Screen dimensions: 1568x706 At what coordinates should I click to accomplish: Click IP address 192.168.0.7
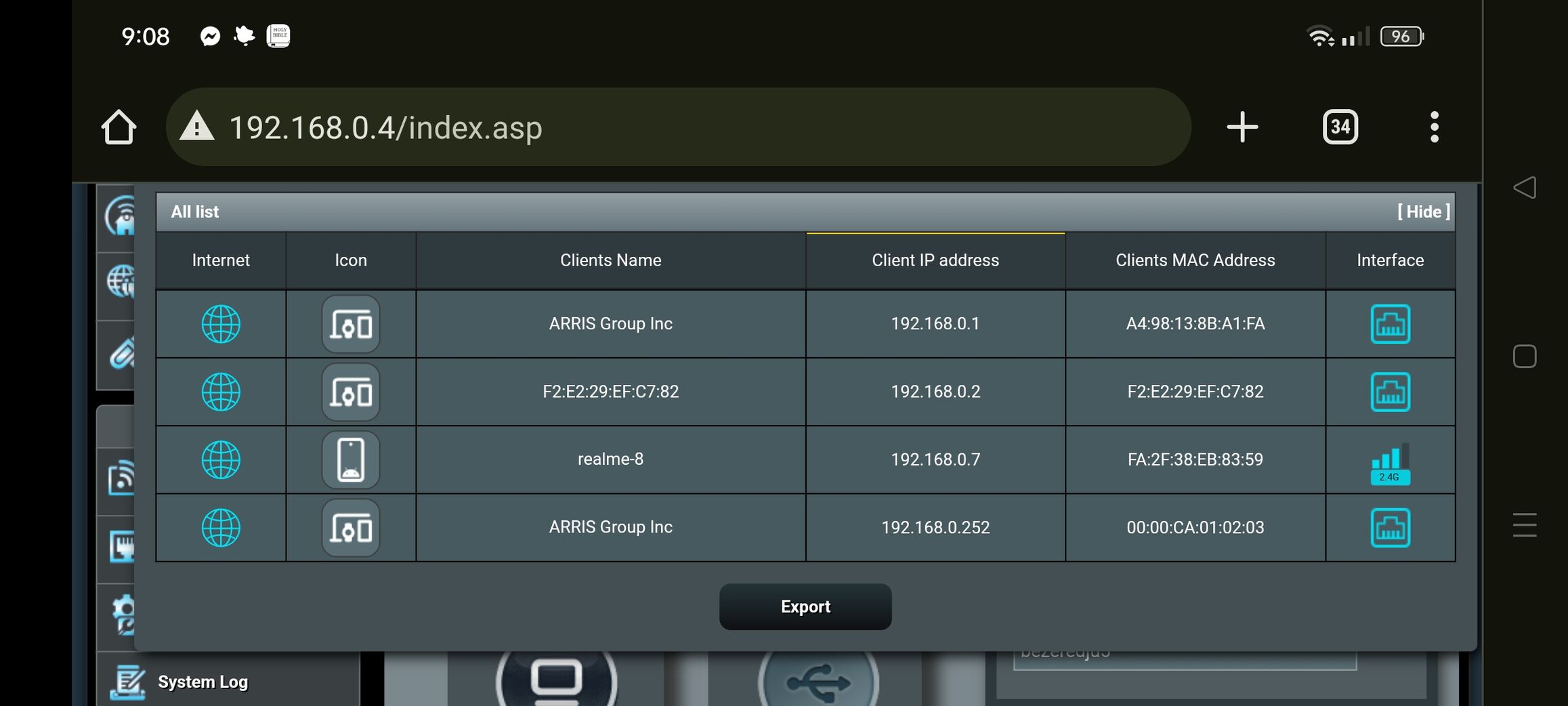[935, 459]
